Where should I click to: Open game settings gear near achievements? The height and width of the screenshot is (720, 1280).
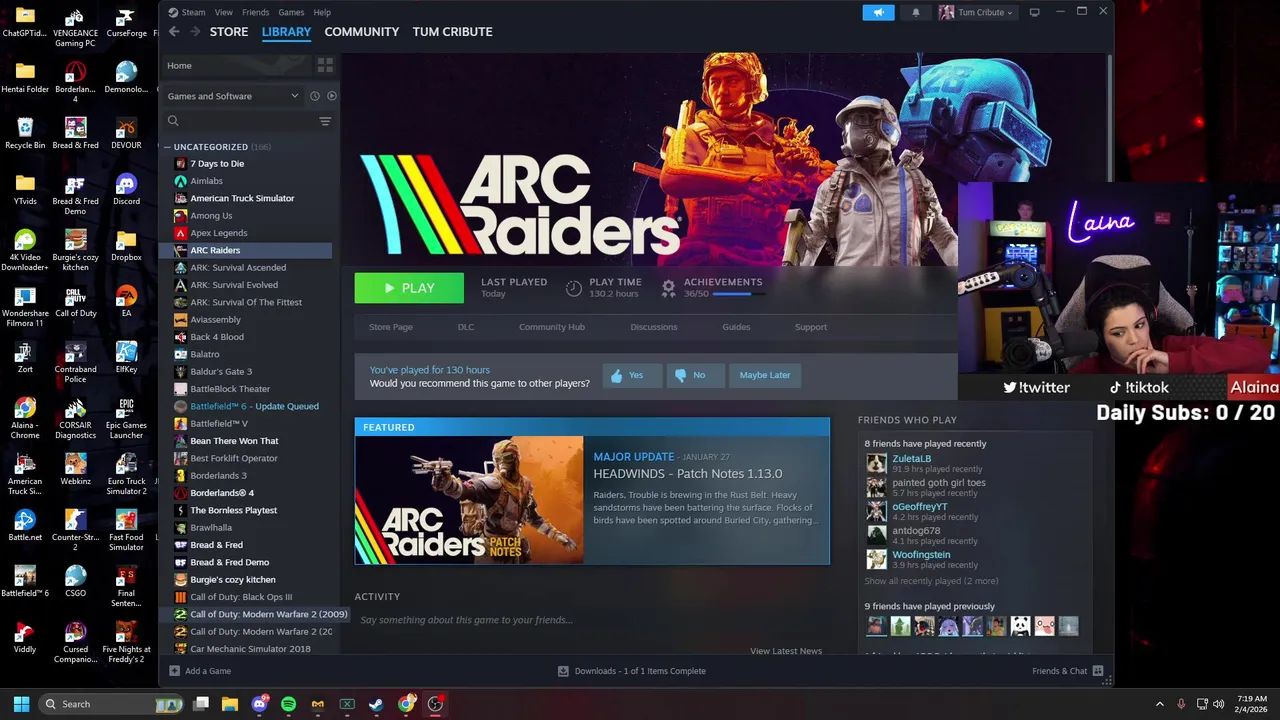668,288
